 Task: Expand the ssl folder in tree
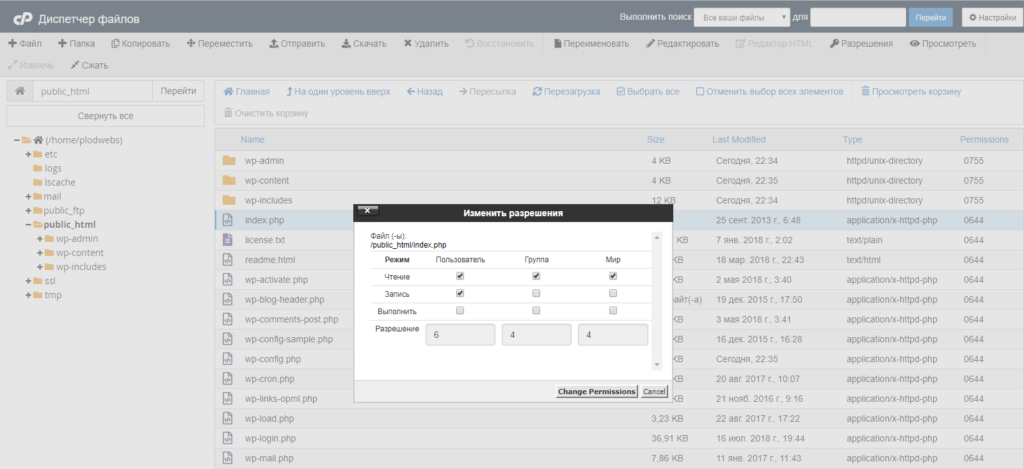pos(29,281)
